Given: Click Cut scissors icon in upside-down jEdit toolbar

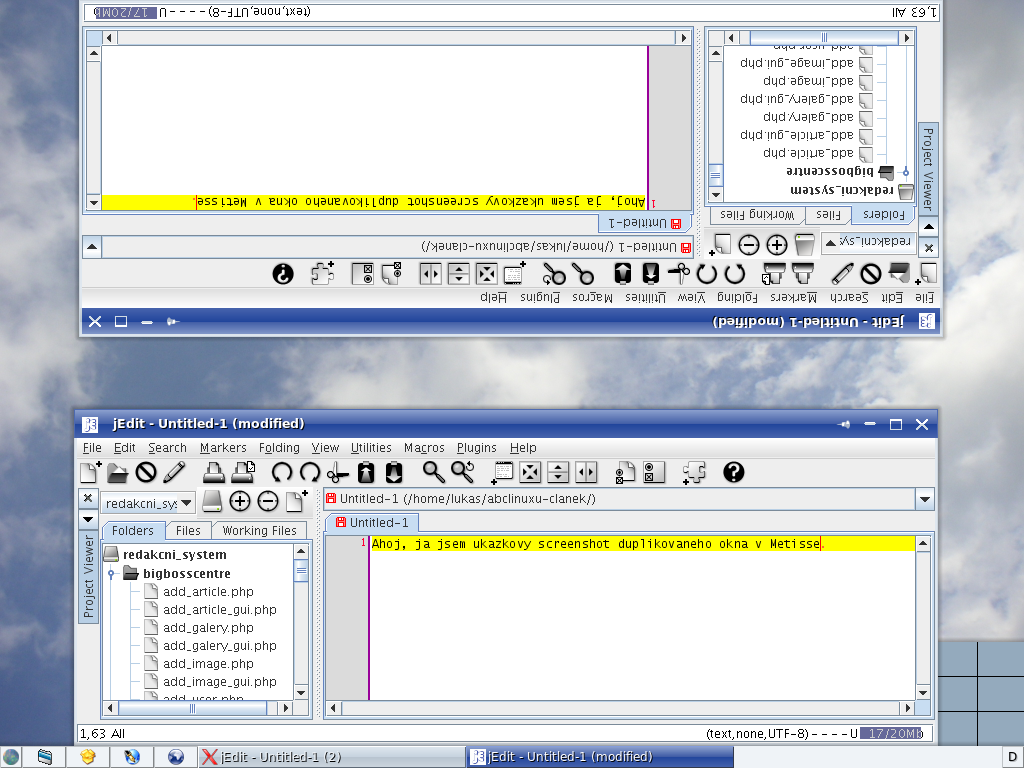Looking at the screenshot, I should click(x=679, y=274).
